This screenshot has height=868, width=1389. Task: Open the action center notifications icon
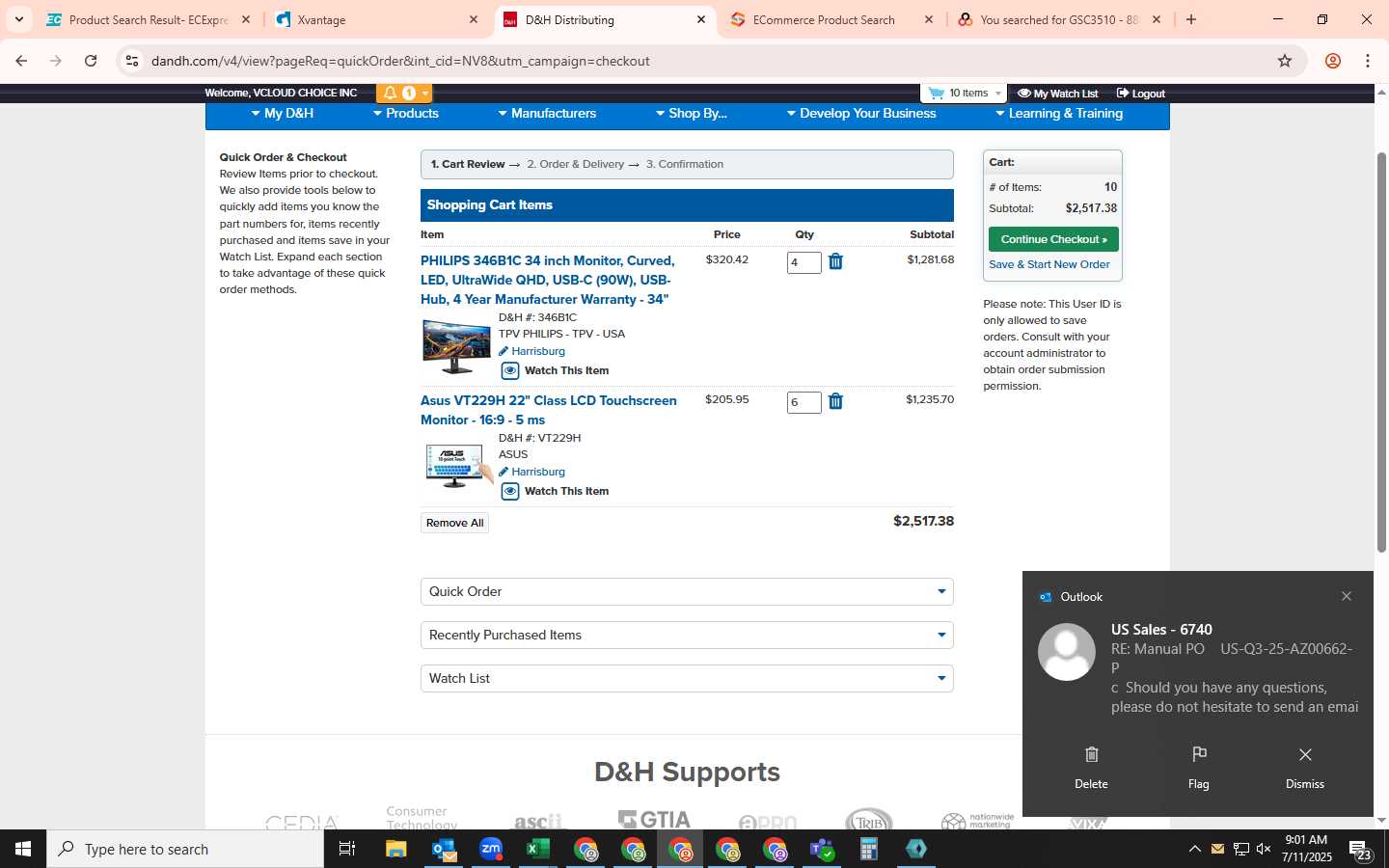[1360, 850]
